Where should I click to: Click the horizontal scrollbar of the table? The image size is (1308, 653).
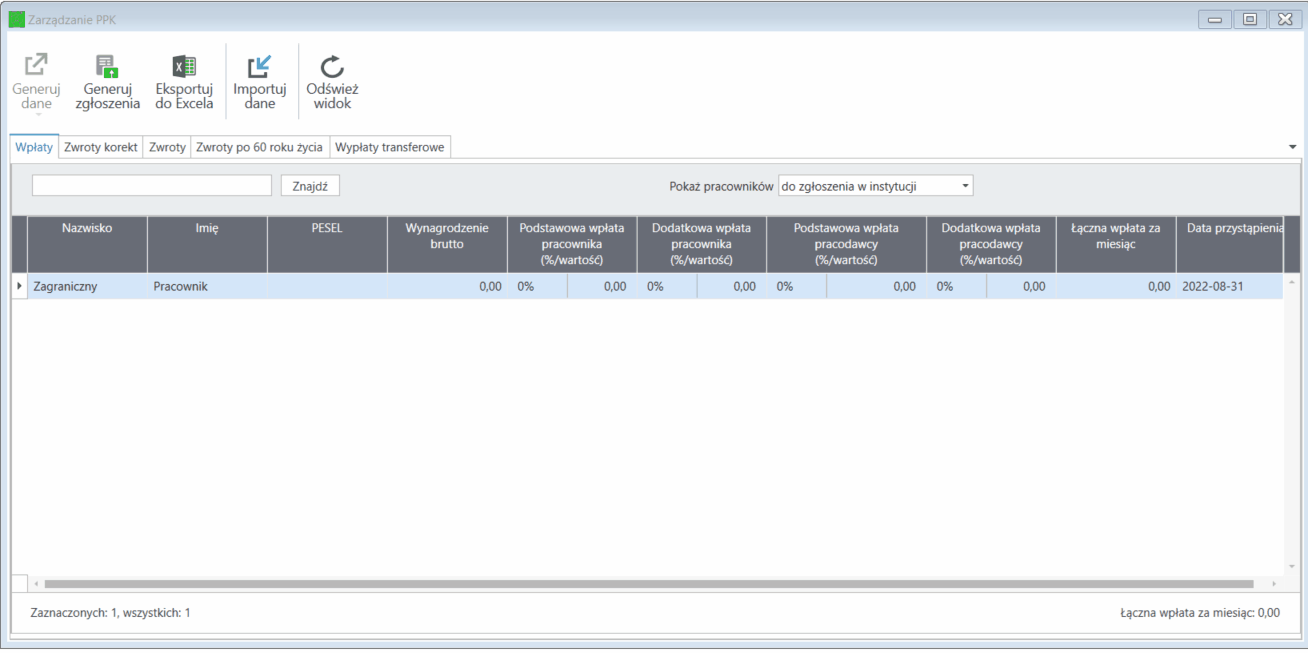[648, 583]
